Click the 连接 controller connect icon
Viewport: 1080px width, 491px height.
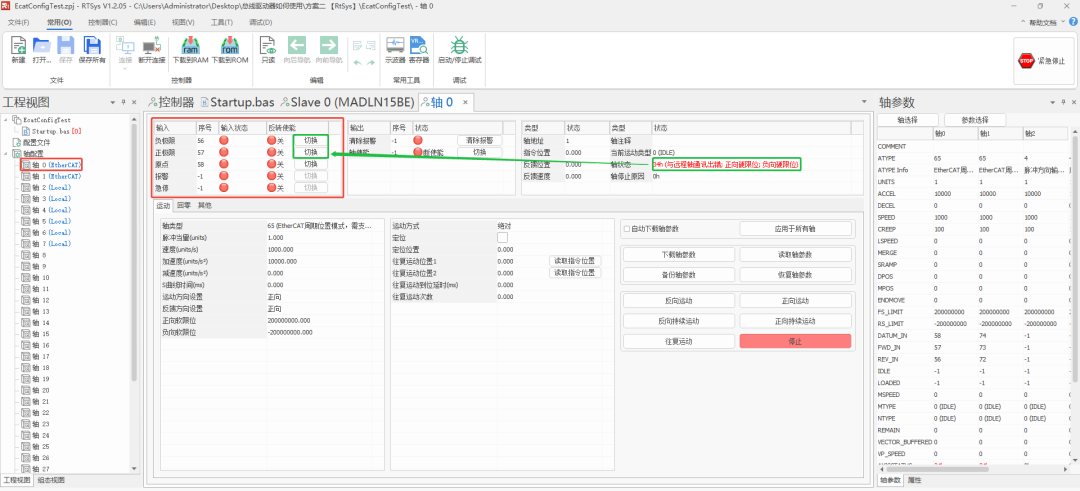pyautogui.click(x=125, y=45)
